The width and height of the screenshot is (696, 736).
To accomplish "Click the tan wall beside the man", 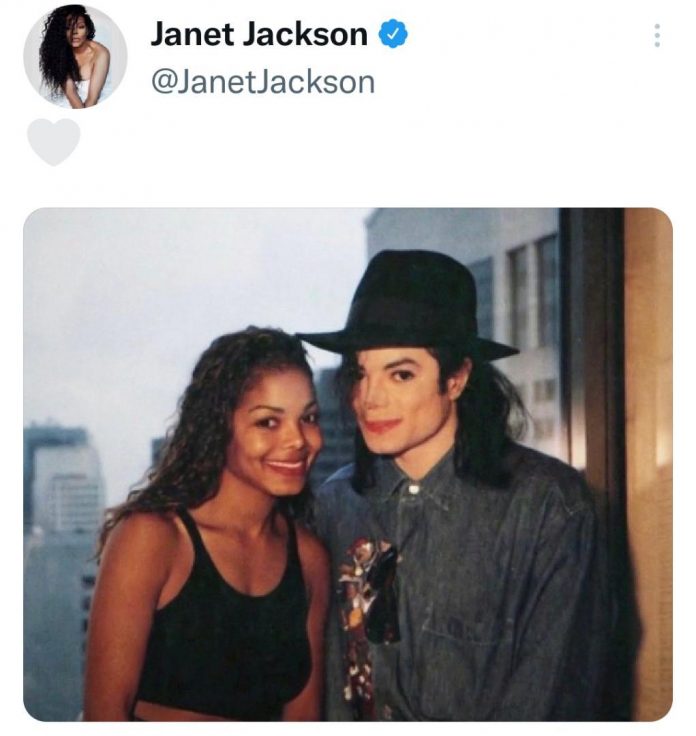I will click(x=650, y=465).
